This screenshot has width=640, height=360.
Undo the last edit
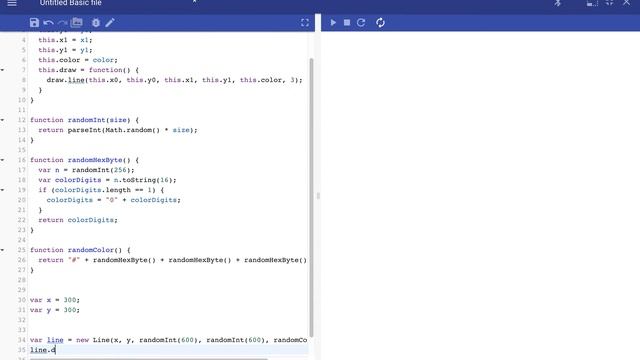point(49,23)
